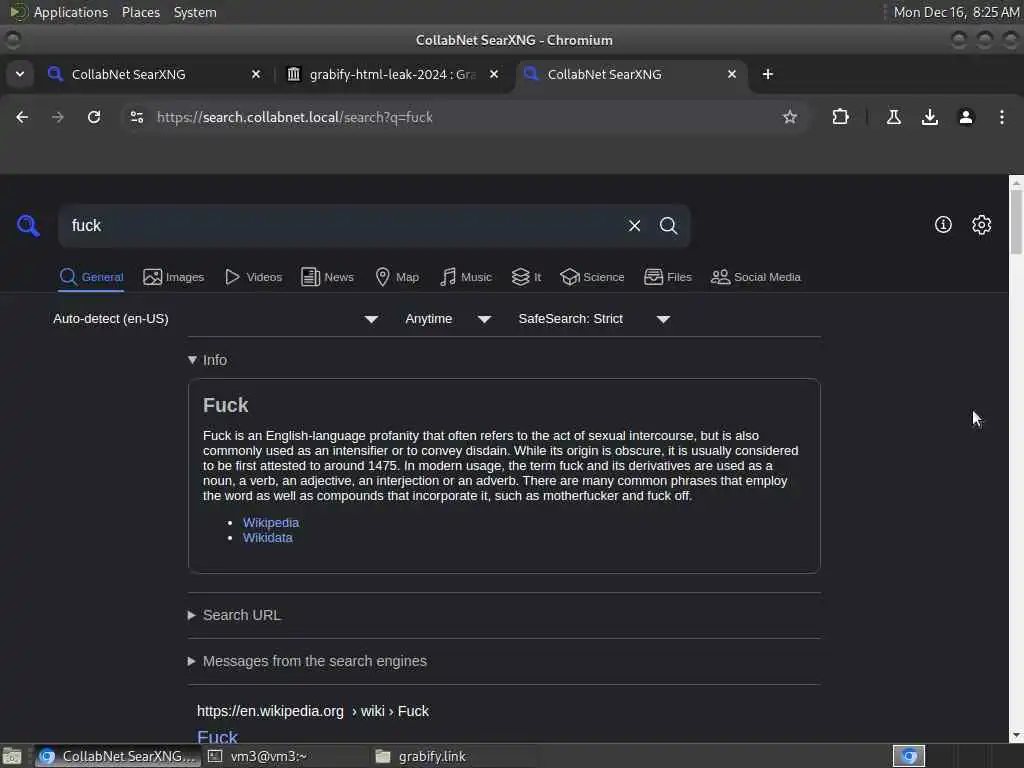Select the News search category

[327, 277]
